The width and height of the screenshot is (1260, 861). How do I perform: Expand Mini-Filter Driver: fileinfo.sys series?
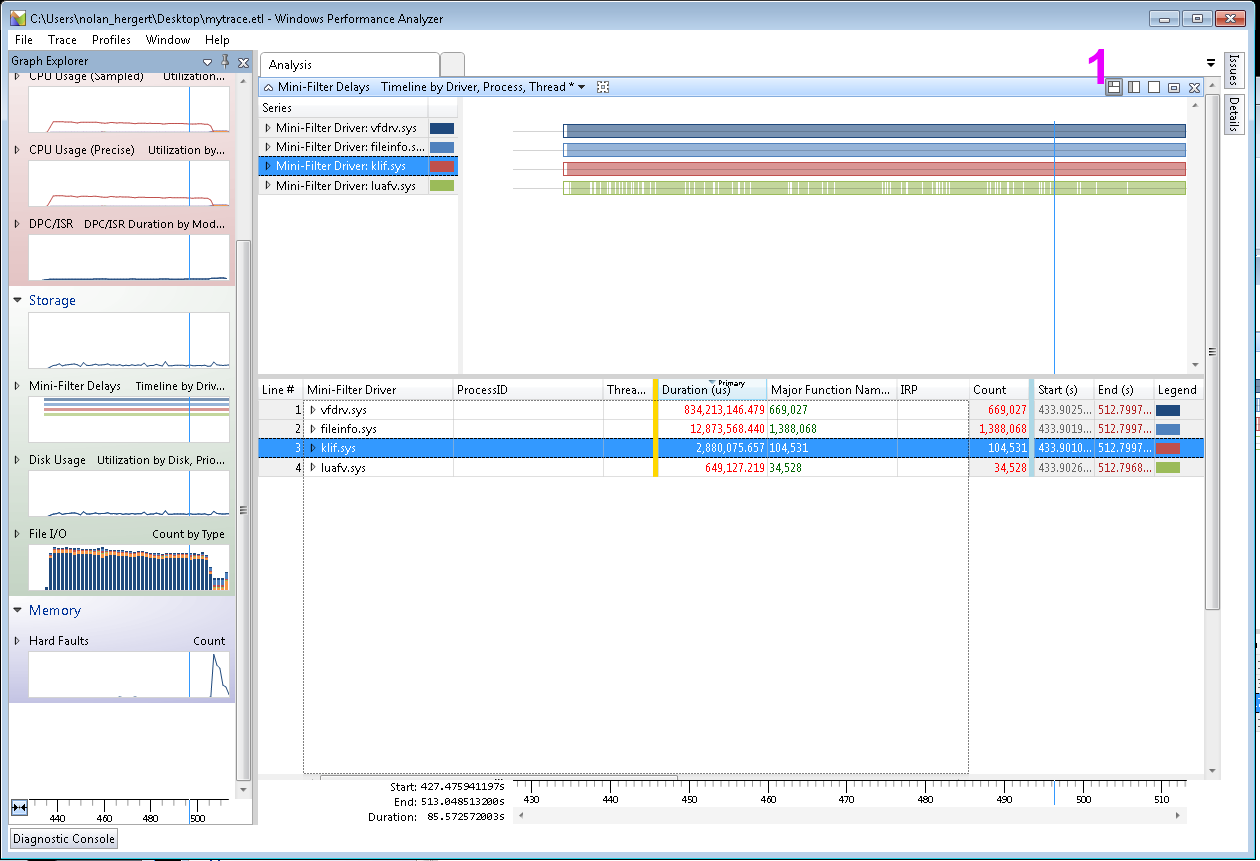coord(267,147)
